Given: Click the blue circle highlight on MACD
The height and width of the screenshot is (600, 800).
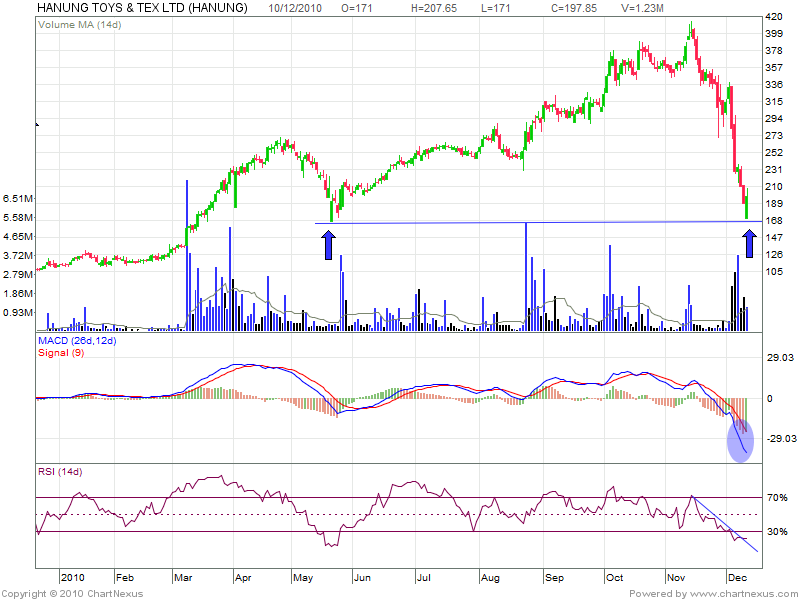Looking at the screenshot, I should [x=740, y=441].
